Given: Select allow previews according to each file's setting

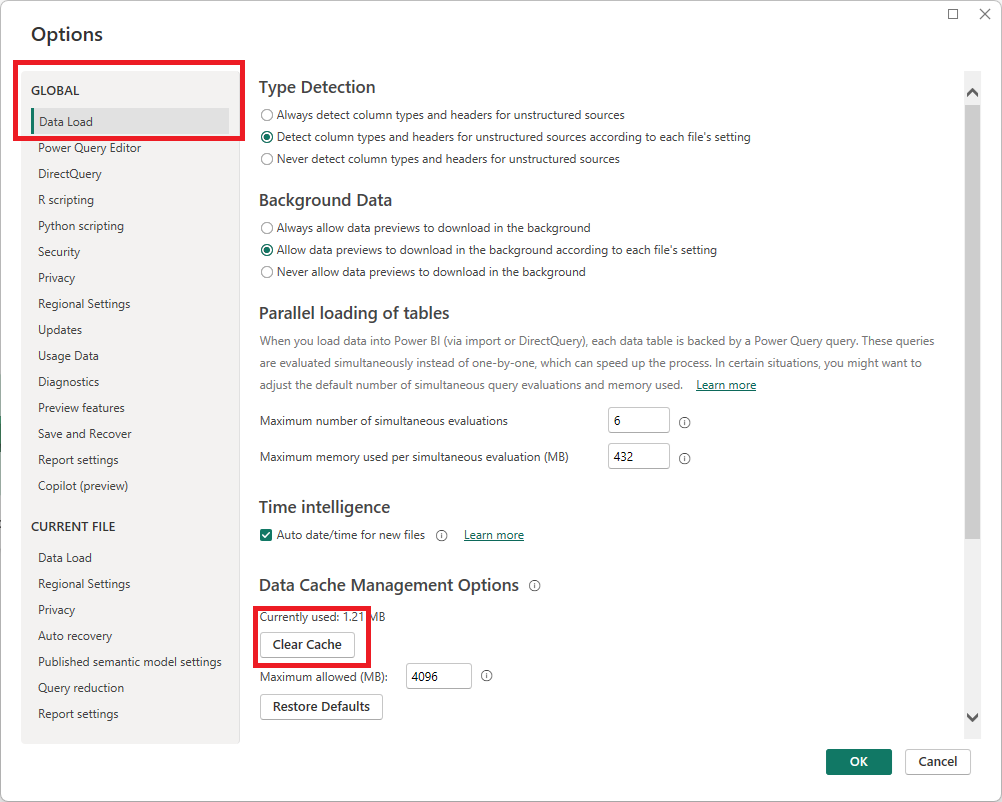Looking at the screenshot, I should click(267, 251).
